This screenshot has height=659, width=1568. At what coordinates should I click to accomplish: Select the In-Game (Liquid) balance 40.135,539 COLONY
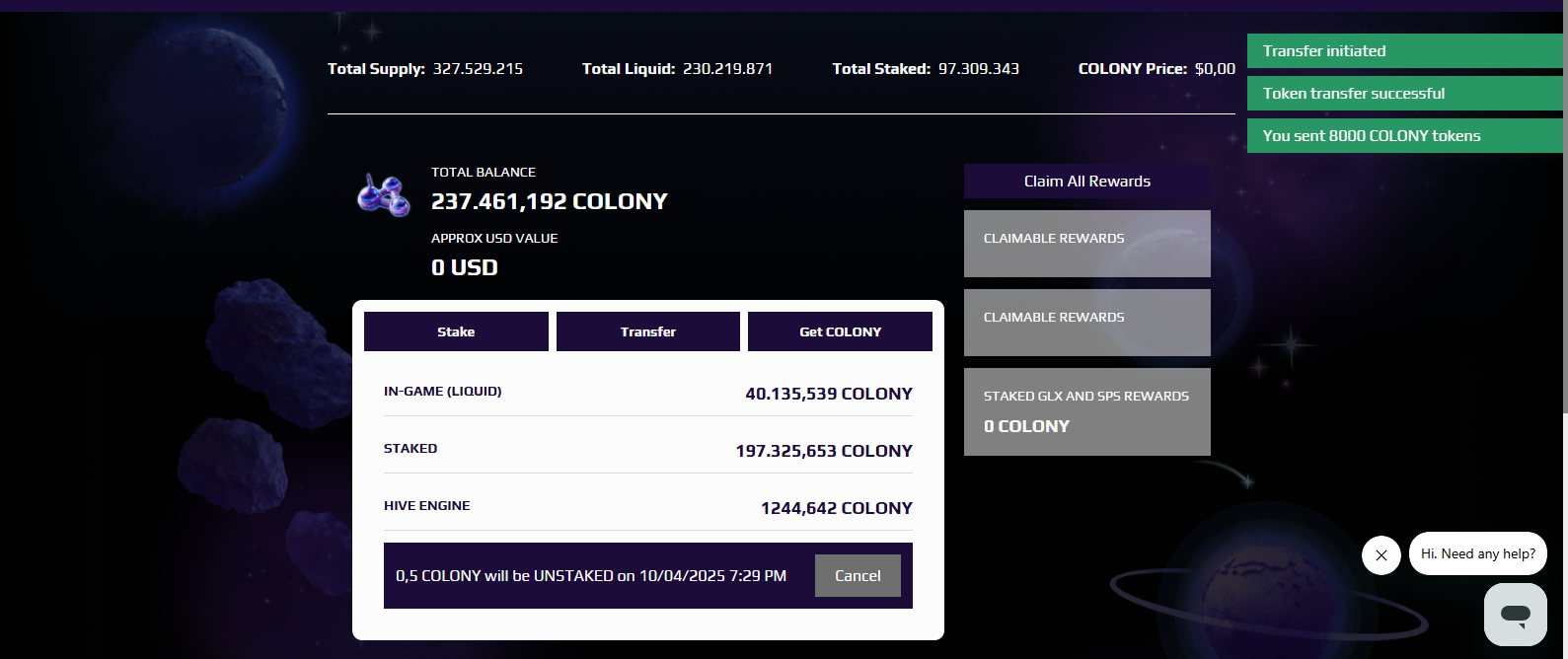pos(829,394)
